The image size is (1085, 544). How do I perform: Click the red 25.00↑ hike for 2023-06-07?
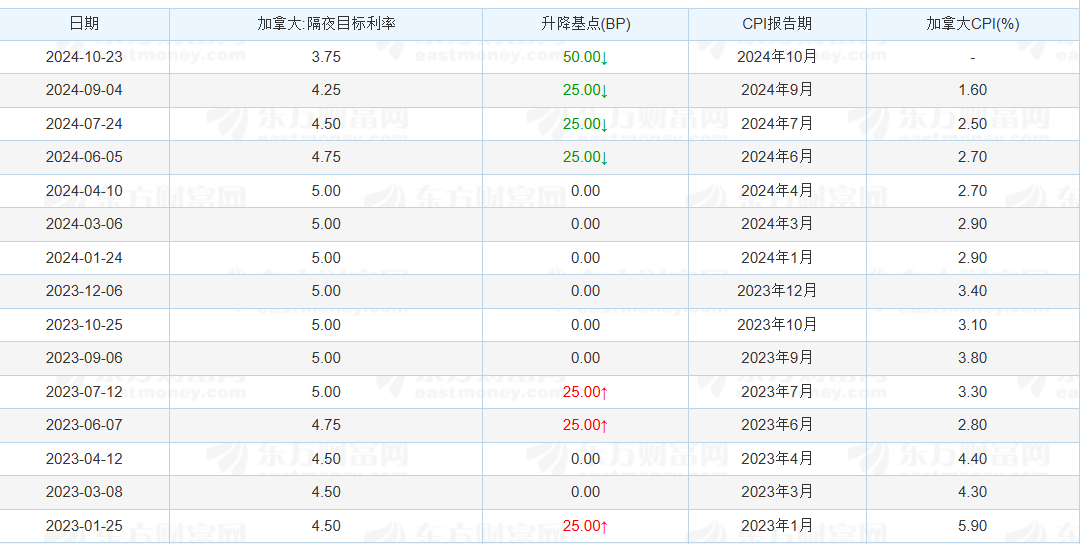(x=585, y=426)
